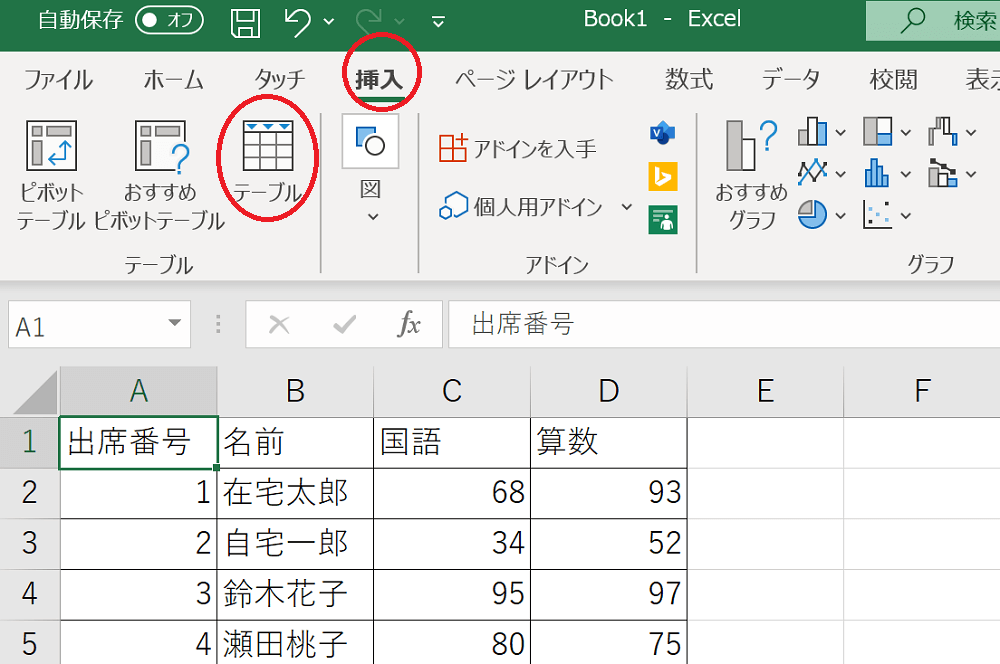
Task: Open the ピボットテーブル (PivotTable) icon
Action: [51, 175]
